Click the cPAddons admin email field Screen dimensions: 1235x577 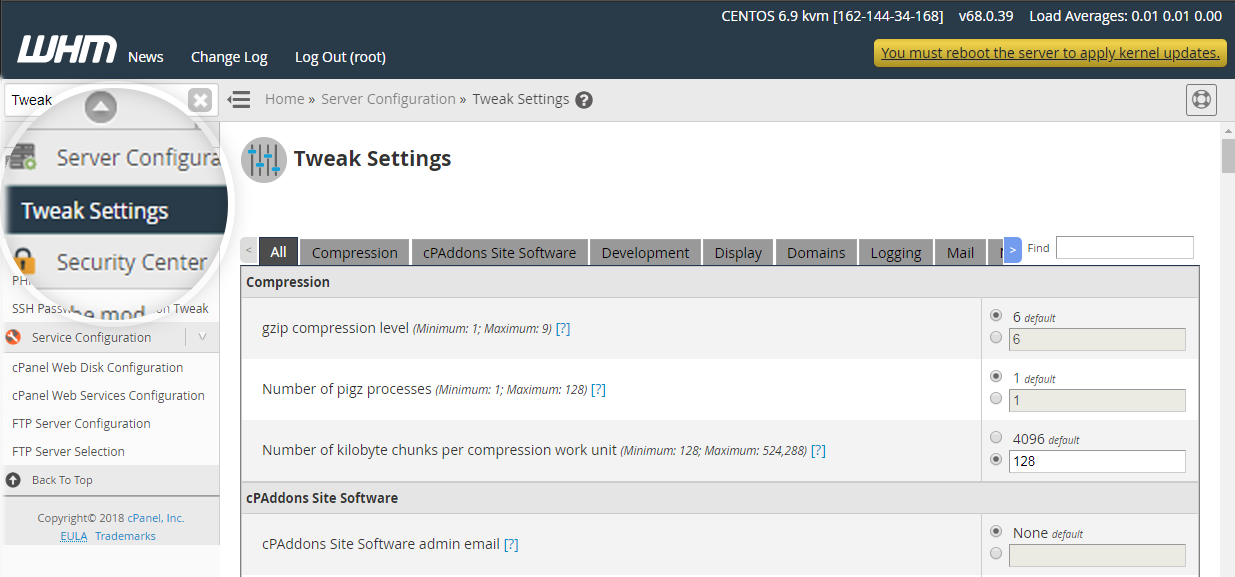pos(1097,555)
